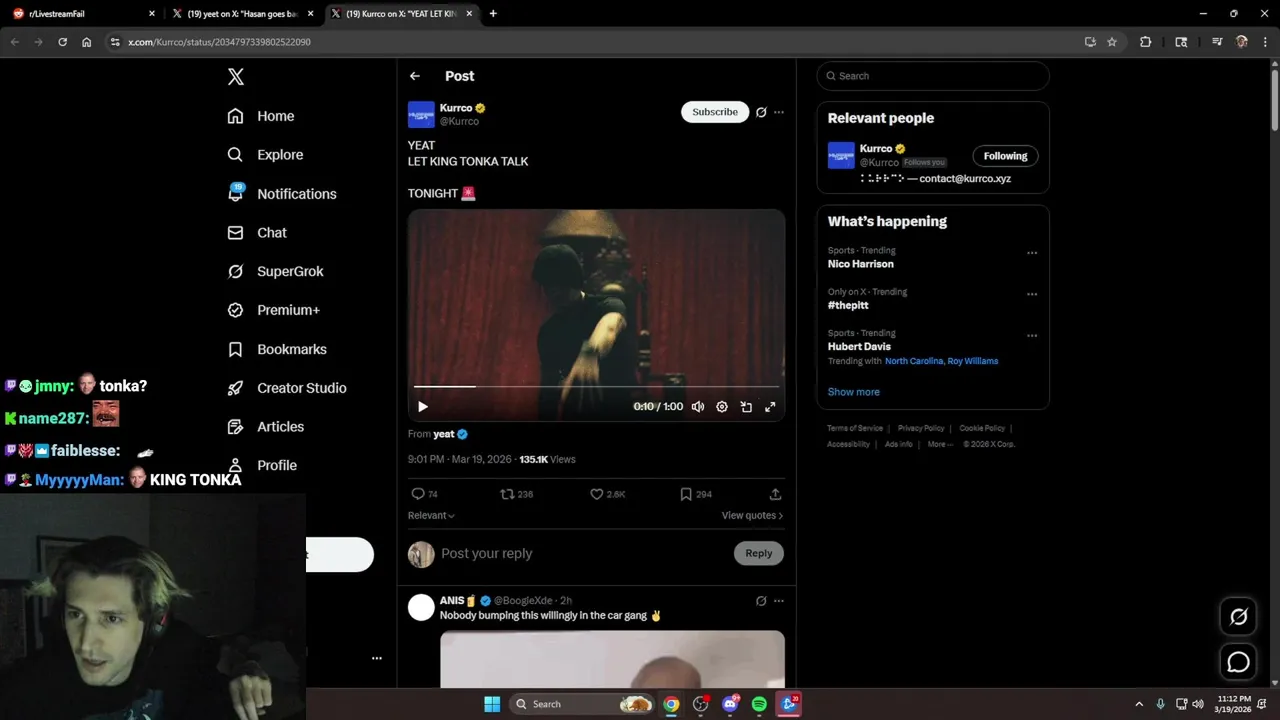Screen dimensions: 1280x720
Task: Open #thepitt trend
Action: pyautogui.click(x=848, y=305)
